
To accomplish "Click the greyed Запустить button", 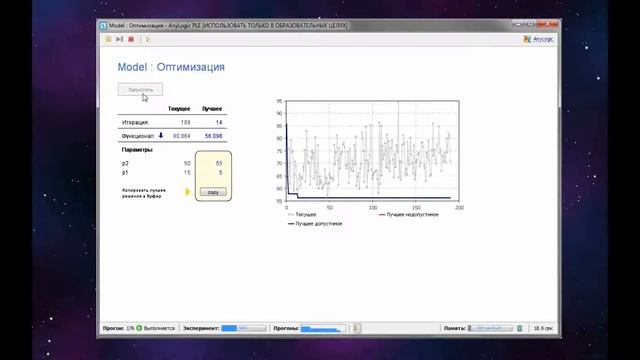I will [140, 89].
